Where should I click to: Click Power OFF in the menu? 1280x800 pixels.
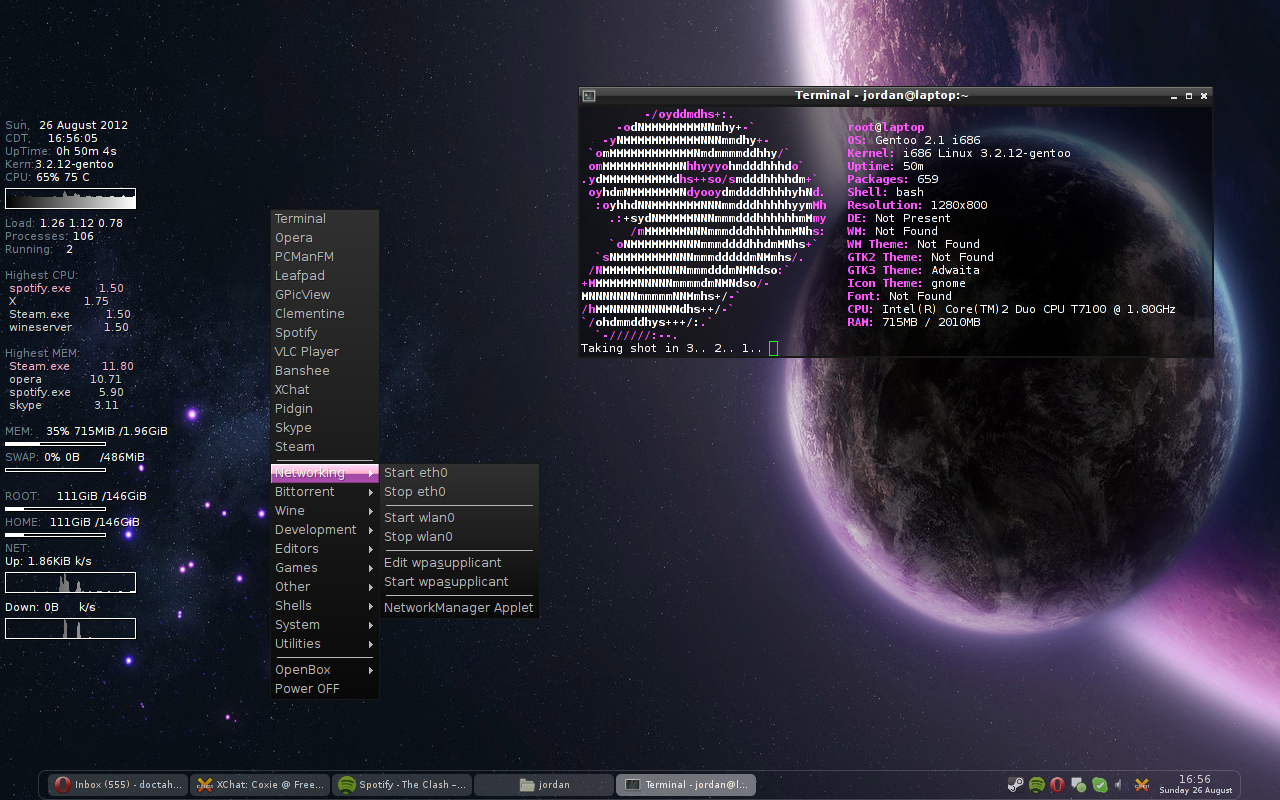[x=307, y=688]
